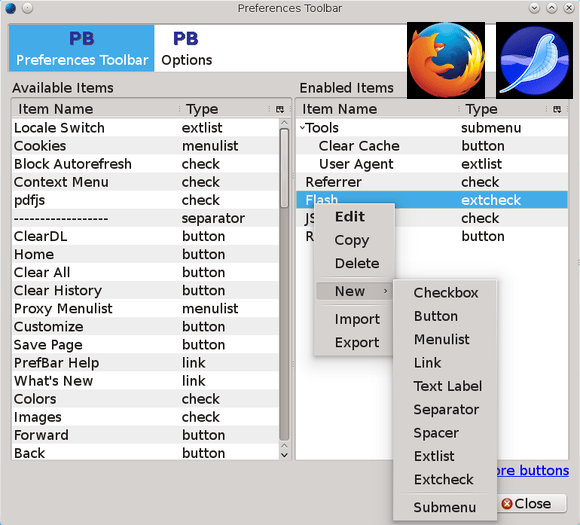
Task: Select the Clear All row
Action: pyautogui.click(x=145, y=272)
